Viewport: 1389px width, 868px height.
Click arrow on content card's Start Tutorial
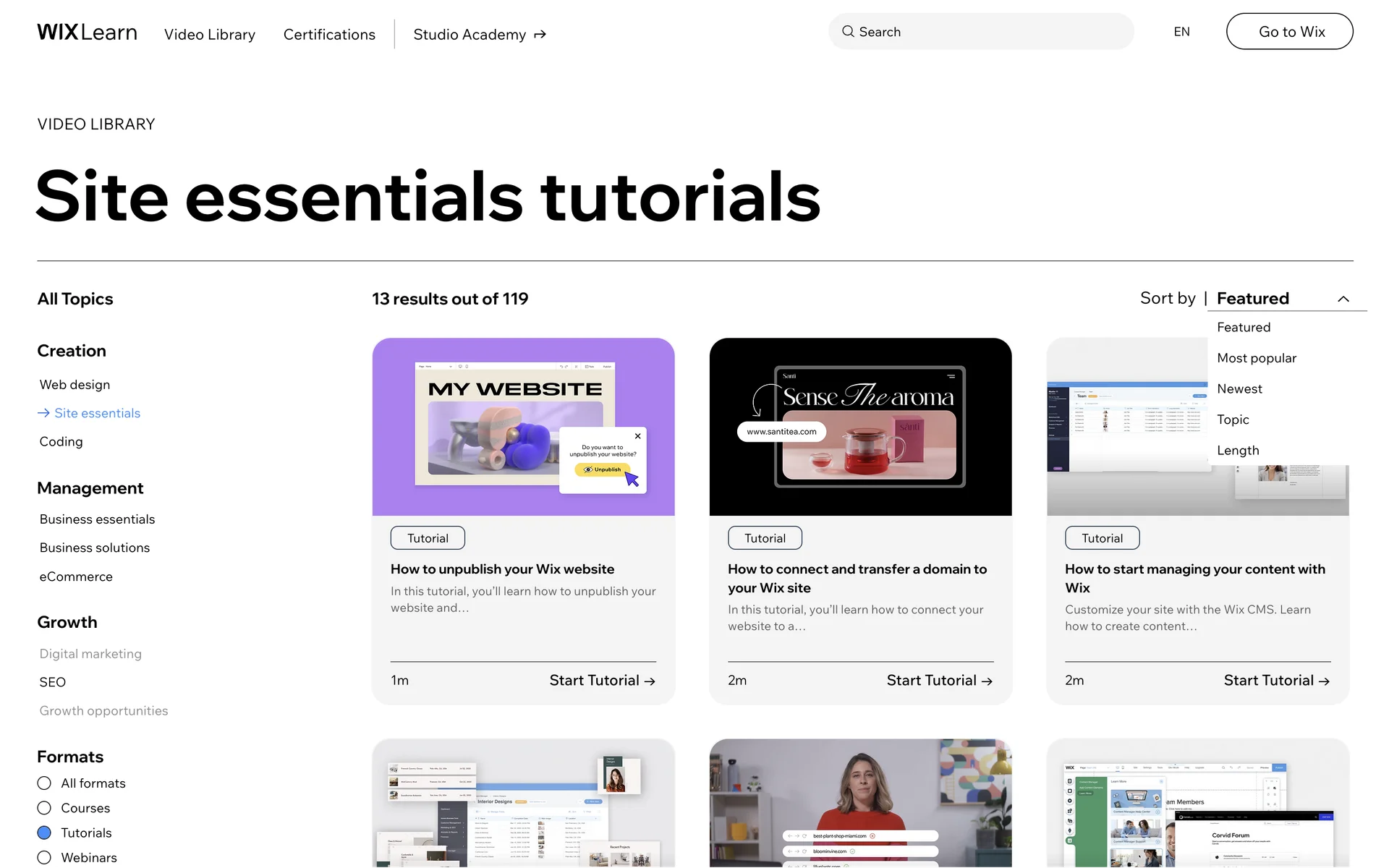(1324, 681)
